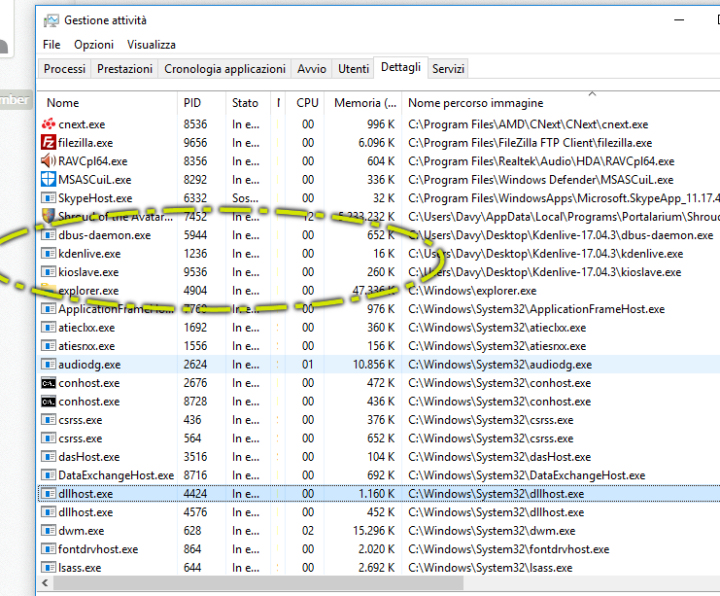Click the atiesrxx.exe process icon

[48, 346]
